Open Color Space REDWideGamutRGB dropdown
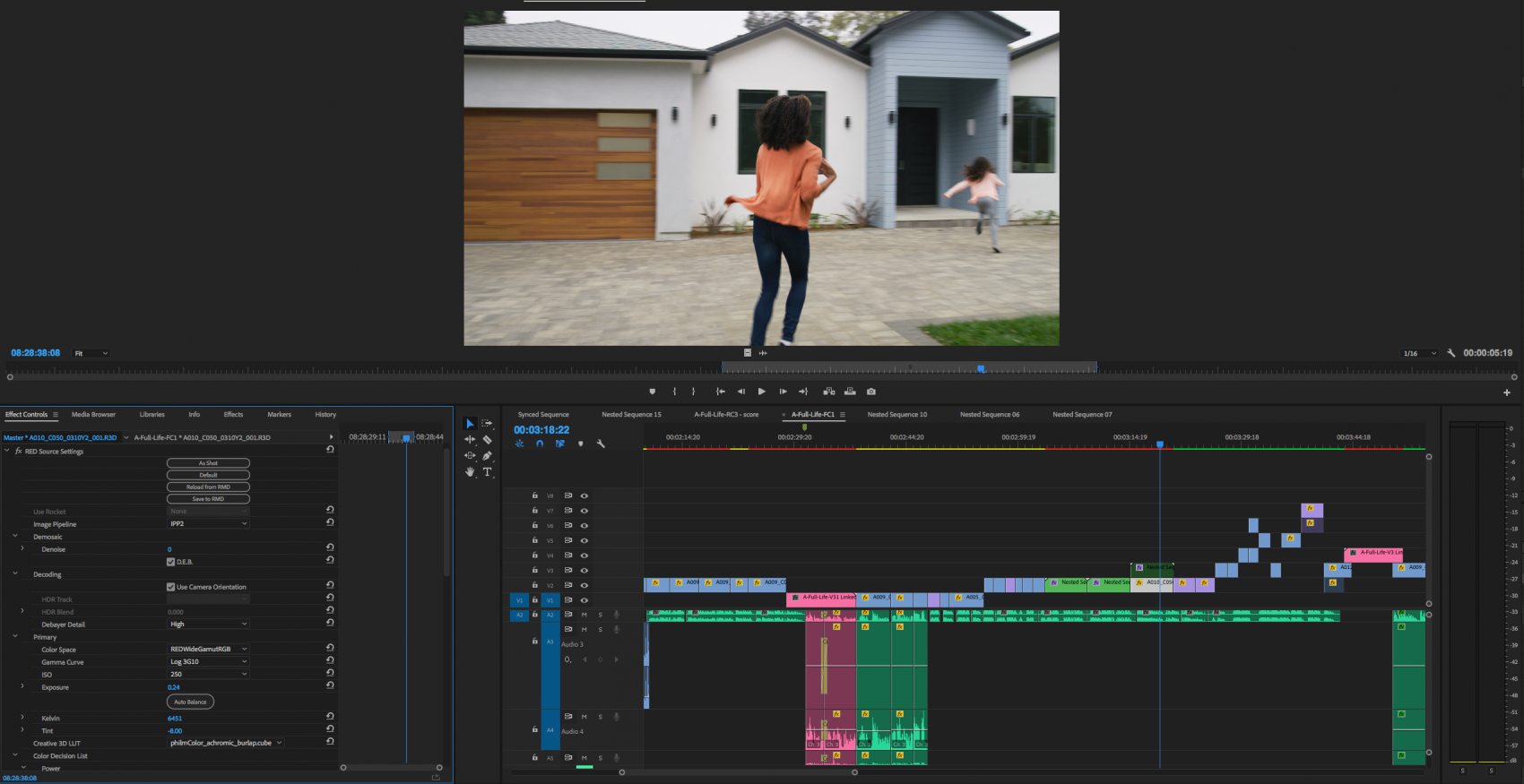 208,649
